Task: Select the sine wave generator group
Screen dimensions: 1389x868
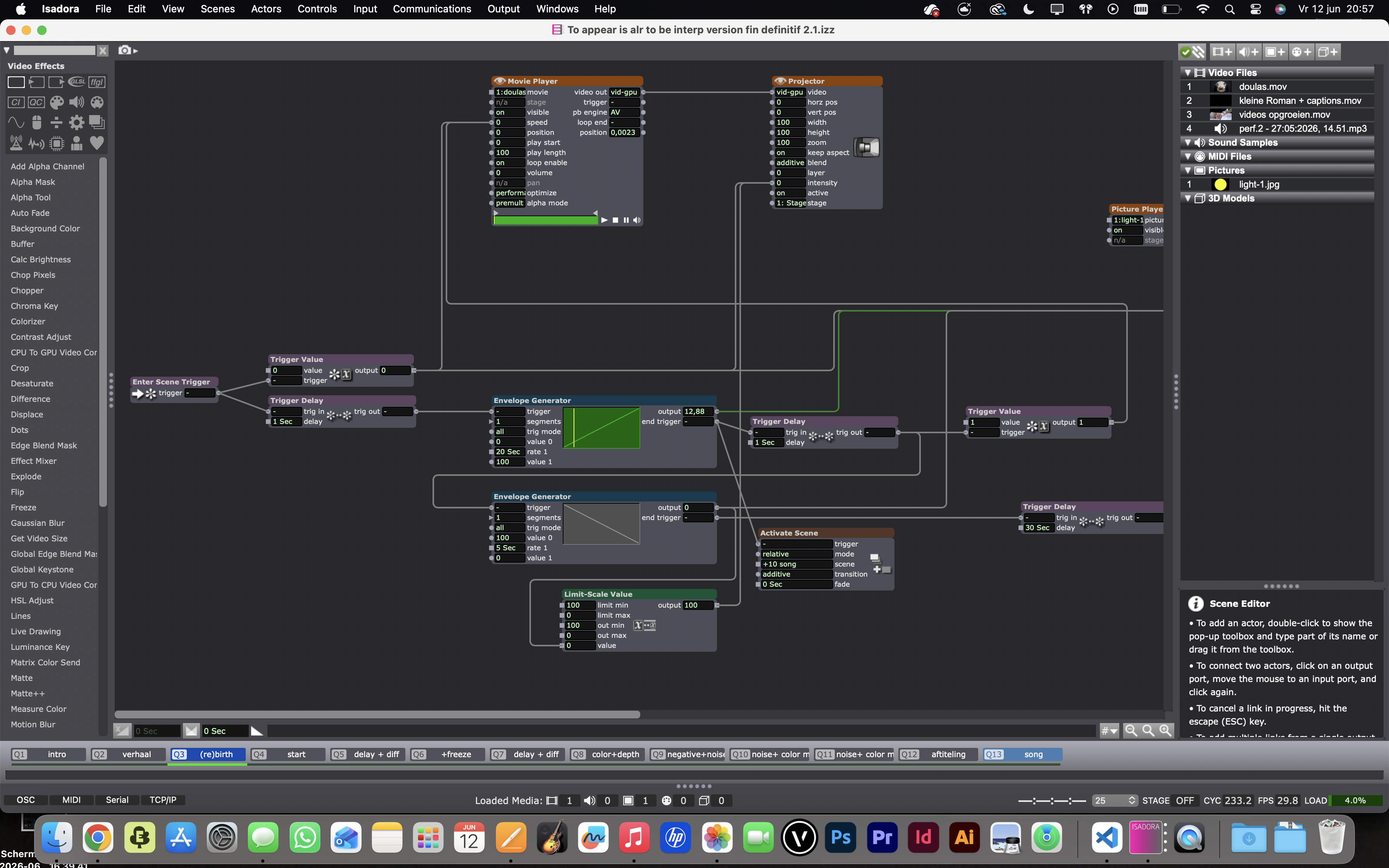Action: click(16, 122)
